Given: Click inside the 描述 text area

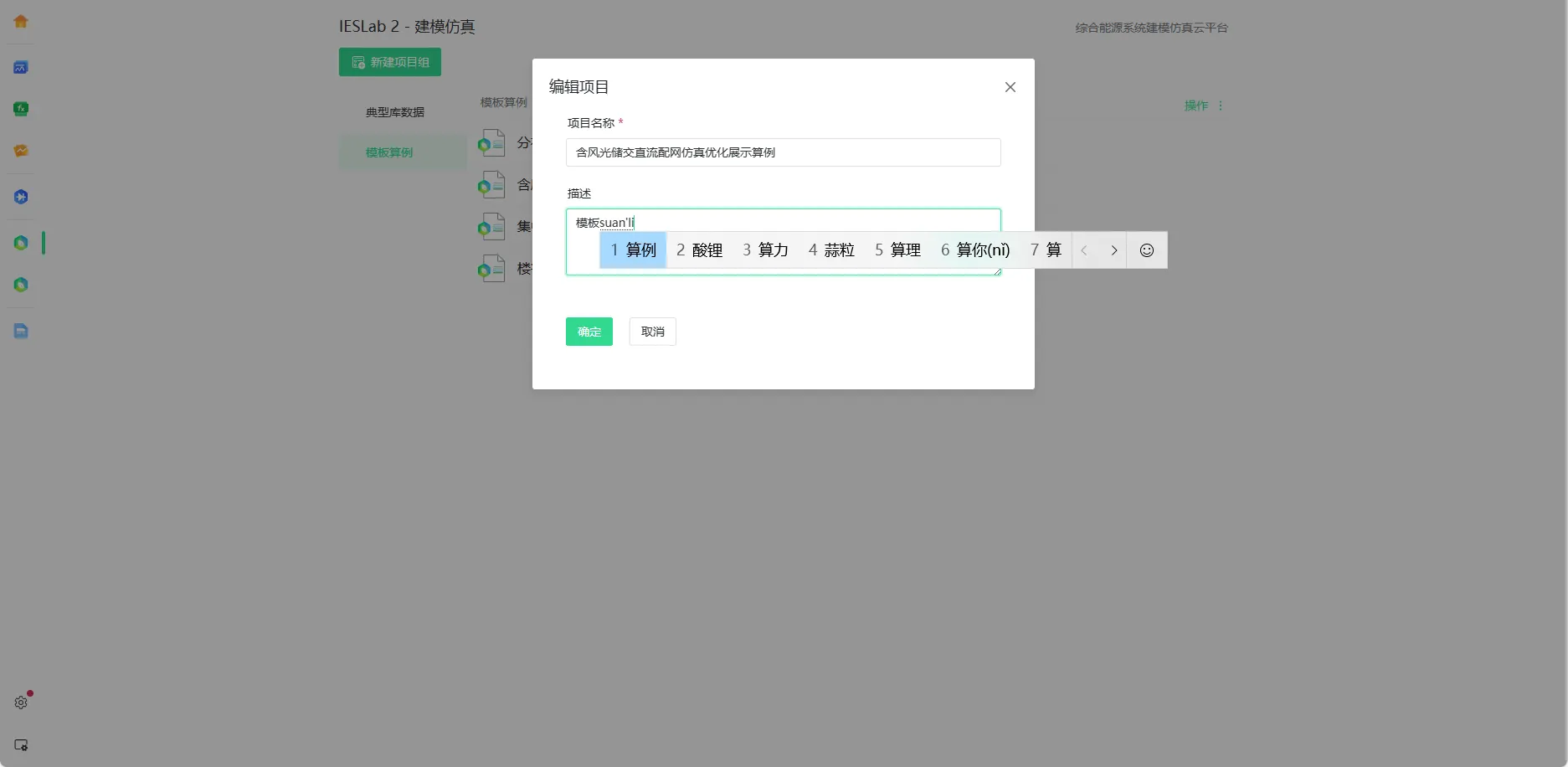Looking at the screenshot, I should [x=783, y=242].
